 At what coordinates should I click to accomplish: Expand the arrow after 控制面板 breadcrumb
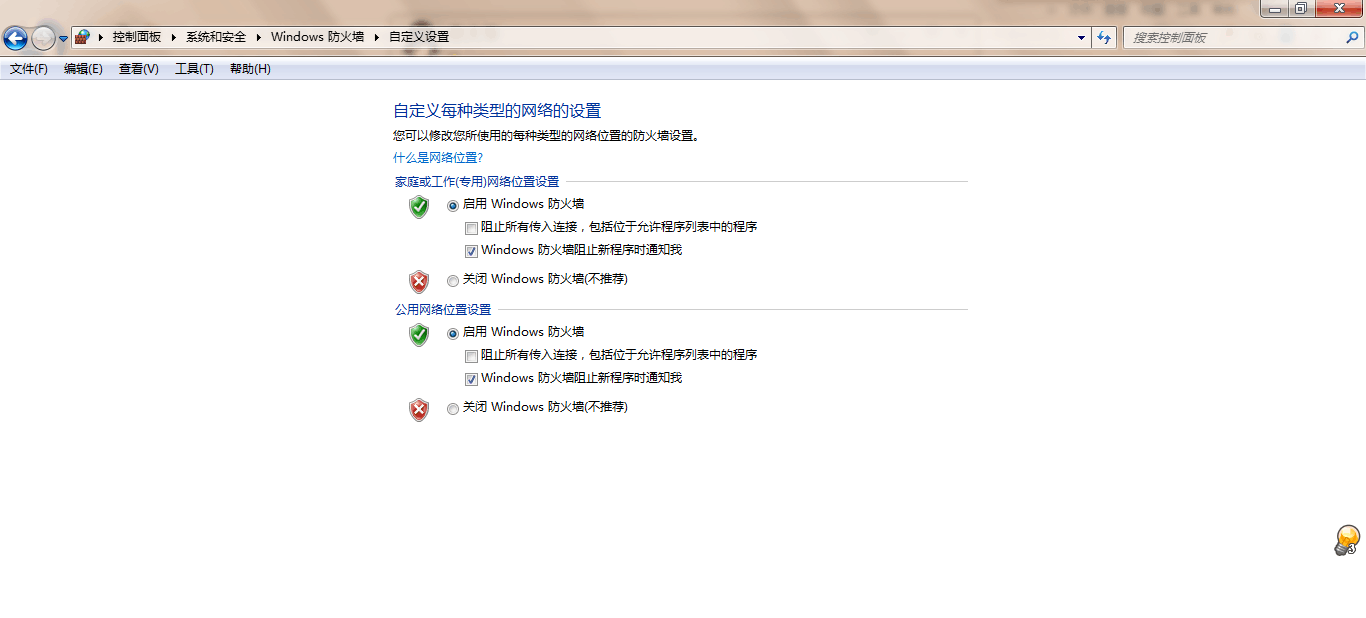coord(174,37)
